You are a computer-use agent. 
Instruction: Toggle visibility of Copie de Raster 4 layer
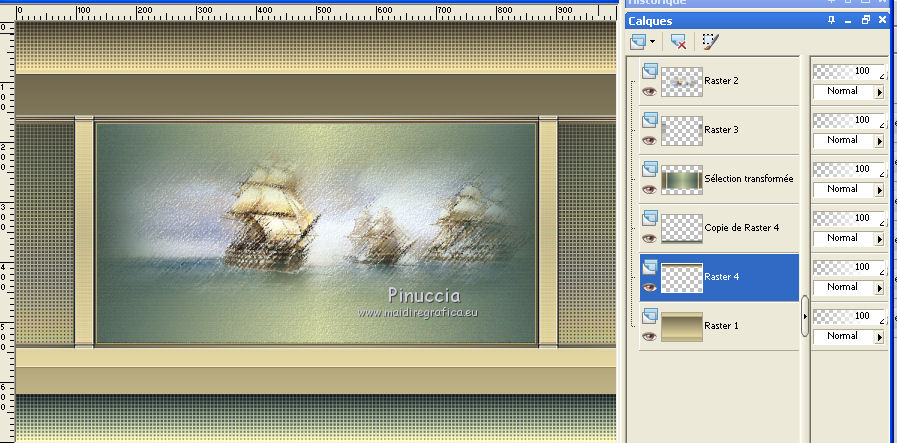pyautogui.click(x=649, y=238)
